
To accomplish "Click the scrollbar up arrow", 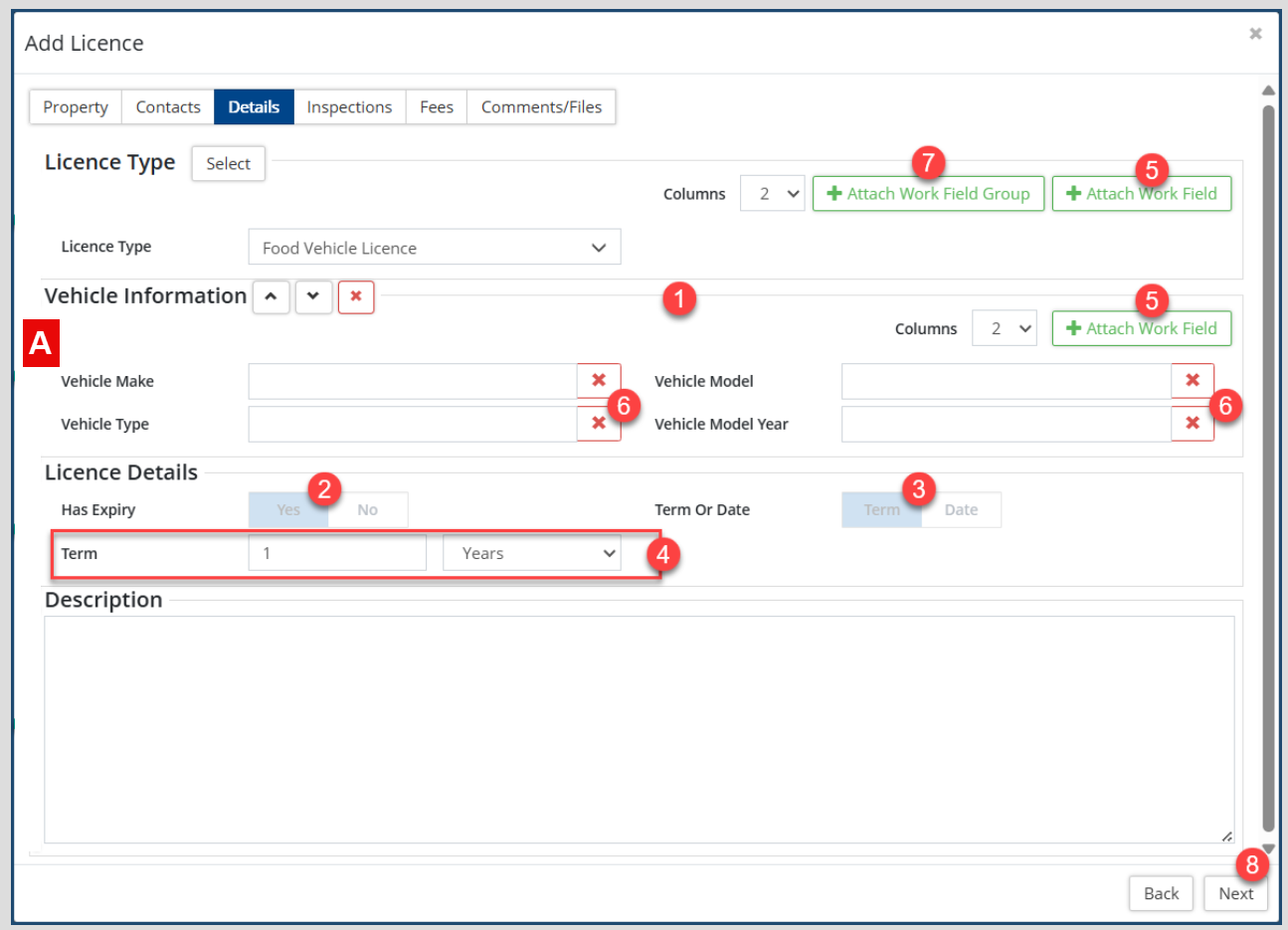I will (1268, 91).
